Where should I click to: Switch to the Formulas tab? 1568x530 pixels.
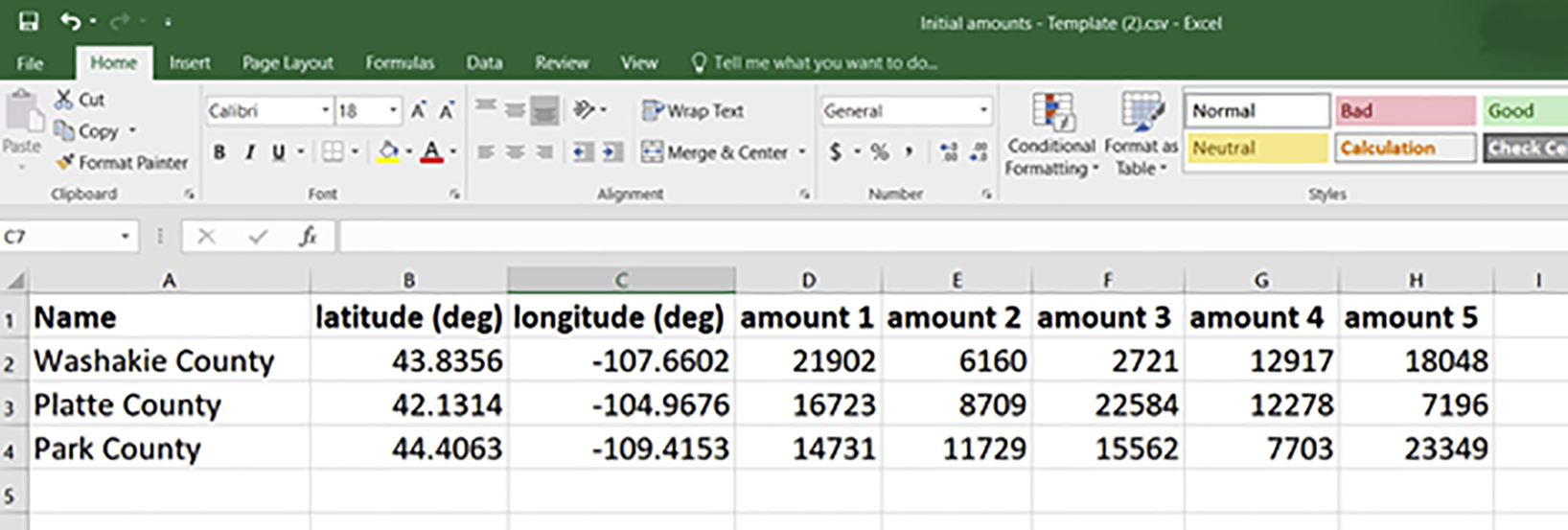pyautogui.click(x=400, y=63)
